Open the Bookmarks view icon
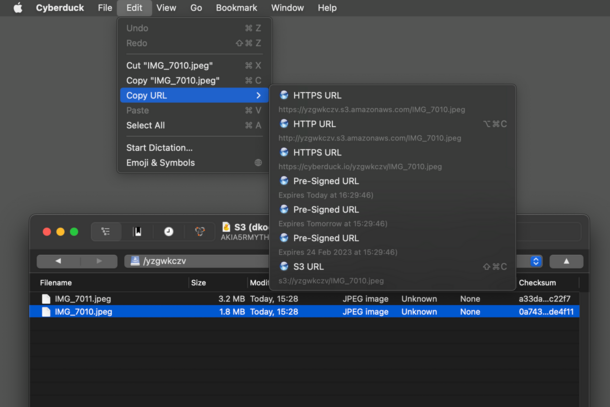Screen dimensions: 610x407 click(x=137, y=231)
